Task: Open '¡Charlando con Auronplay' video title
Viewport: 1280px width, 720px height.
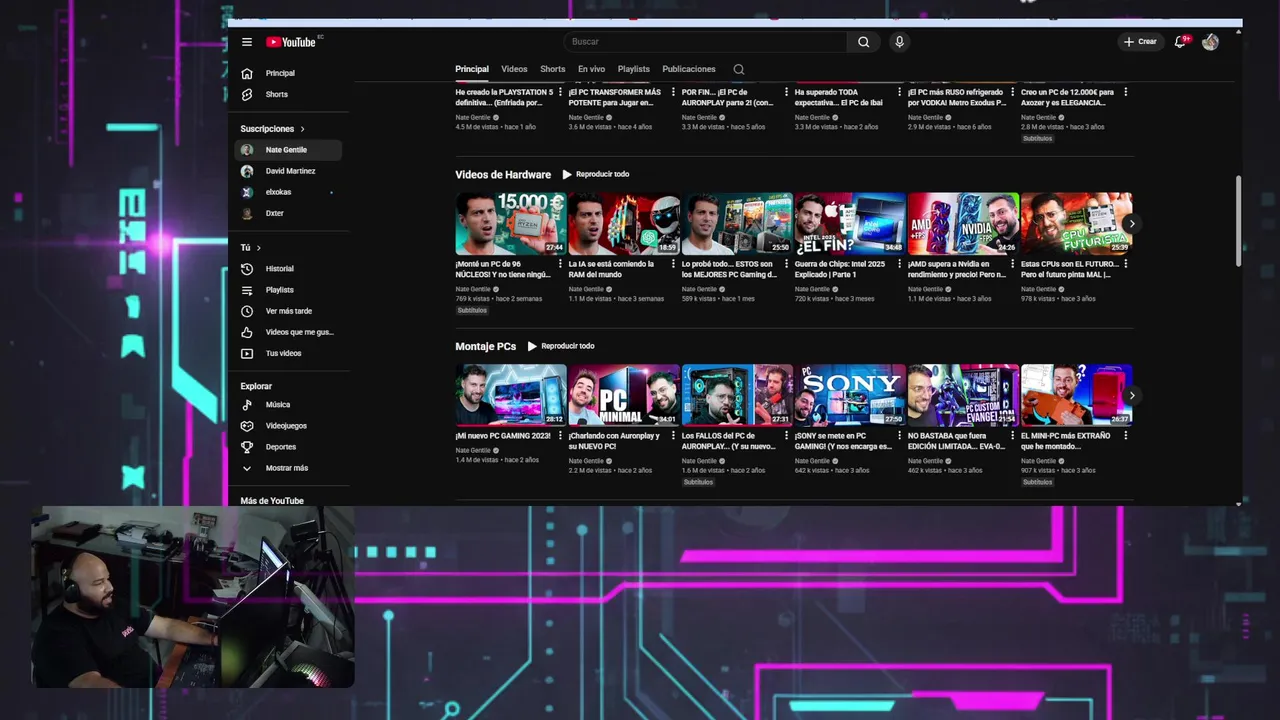Action: (x=614, y=441)
